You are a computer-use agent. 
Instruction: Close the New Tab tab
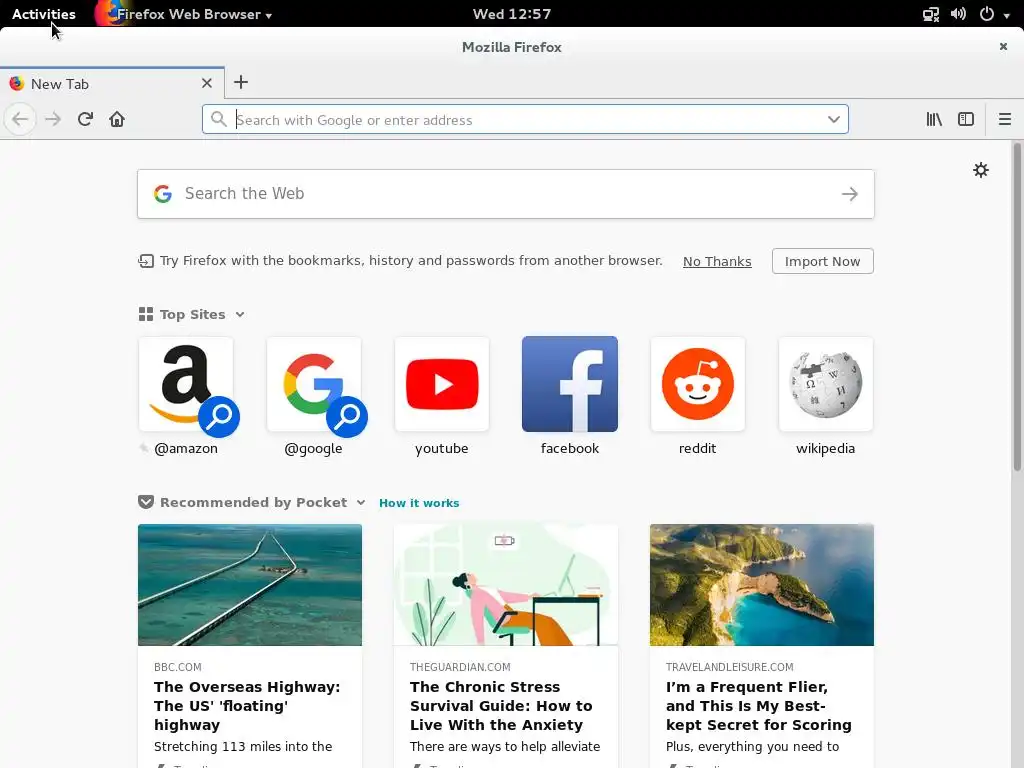(206, 84)
